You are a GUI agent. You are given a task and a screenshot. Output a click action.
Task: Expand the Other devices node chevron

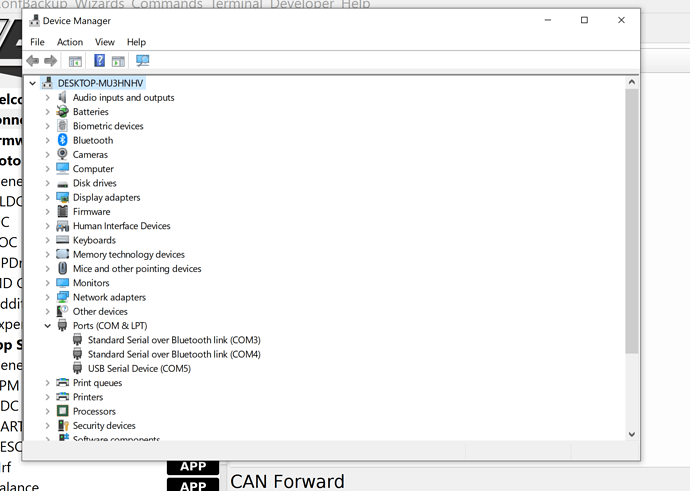[x=48, y=311]
